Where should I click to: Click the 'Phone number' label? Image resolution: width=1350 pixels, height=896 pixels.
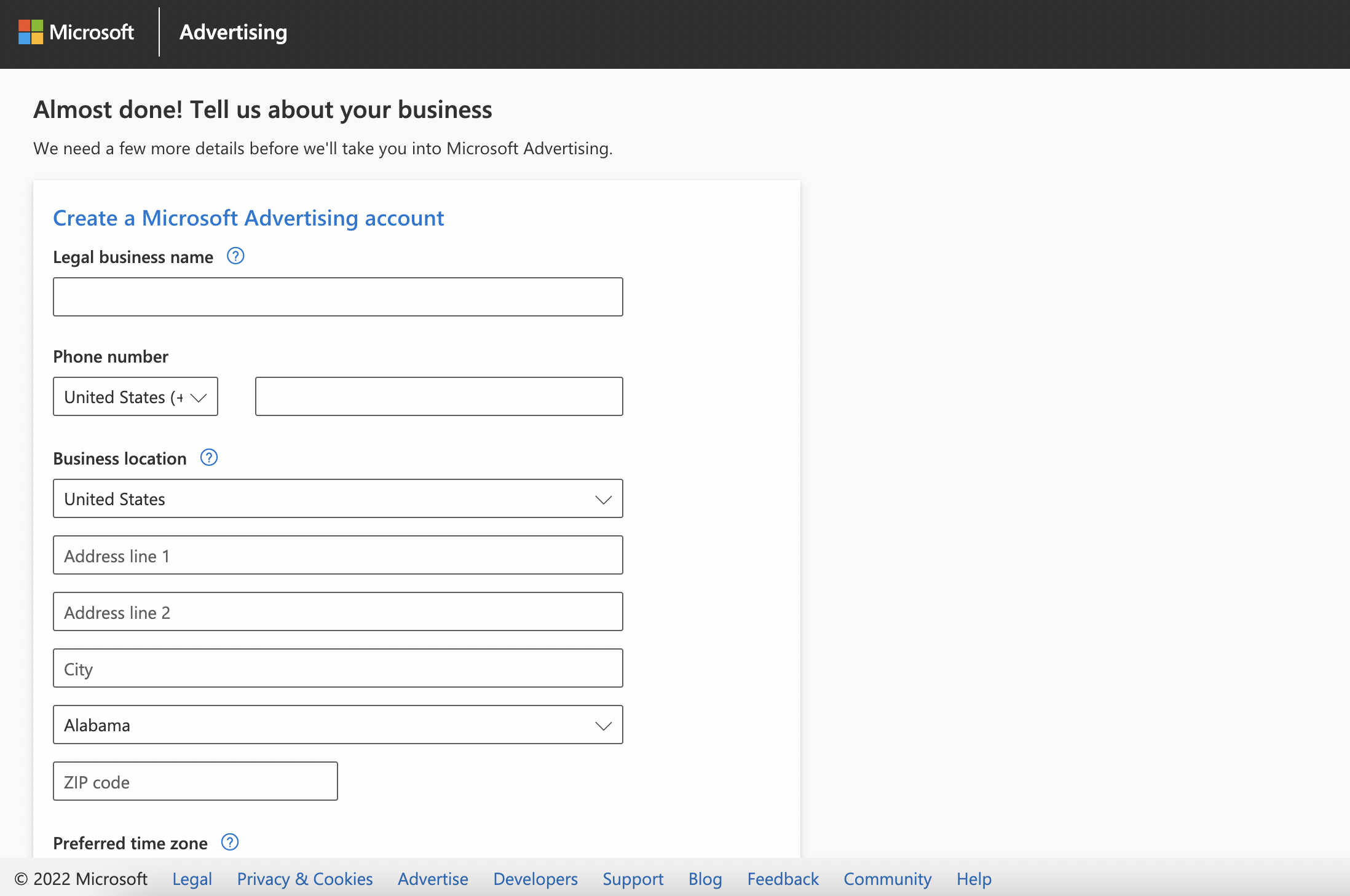pos(111,356)
